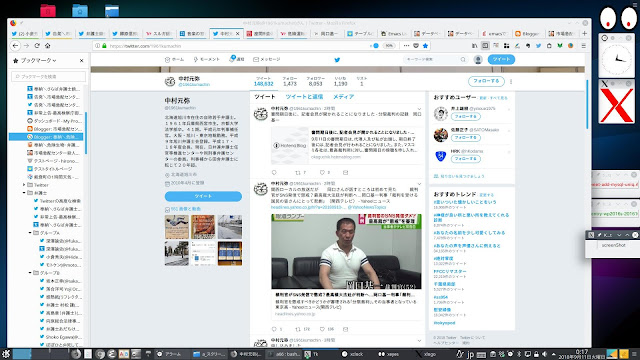Image resolution: width=640 pixels, height=360 pixels.
Task: Open ホーム in Twitter navigation
Action: pos(174,60)
